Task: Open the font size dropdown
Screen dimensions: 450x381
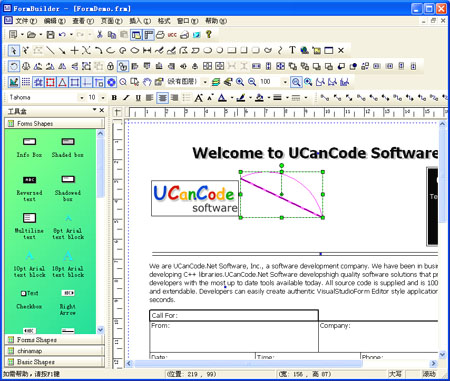Action: tap(103, 98)
